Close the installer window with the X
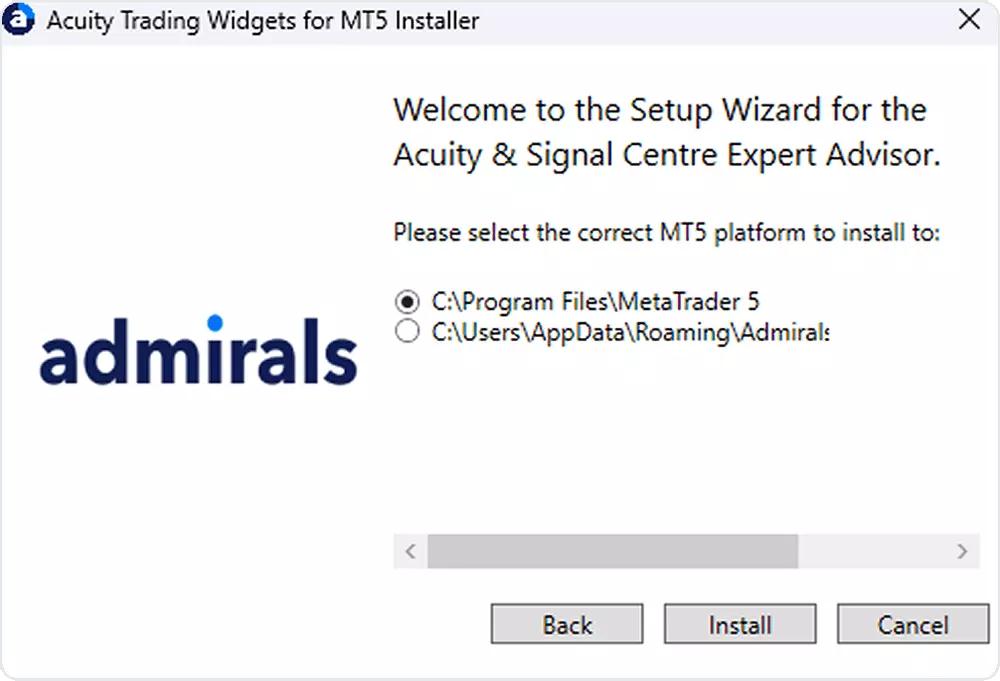The height and width of the screenshot is (681, 1000). [969, 19]
